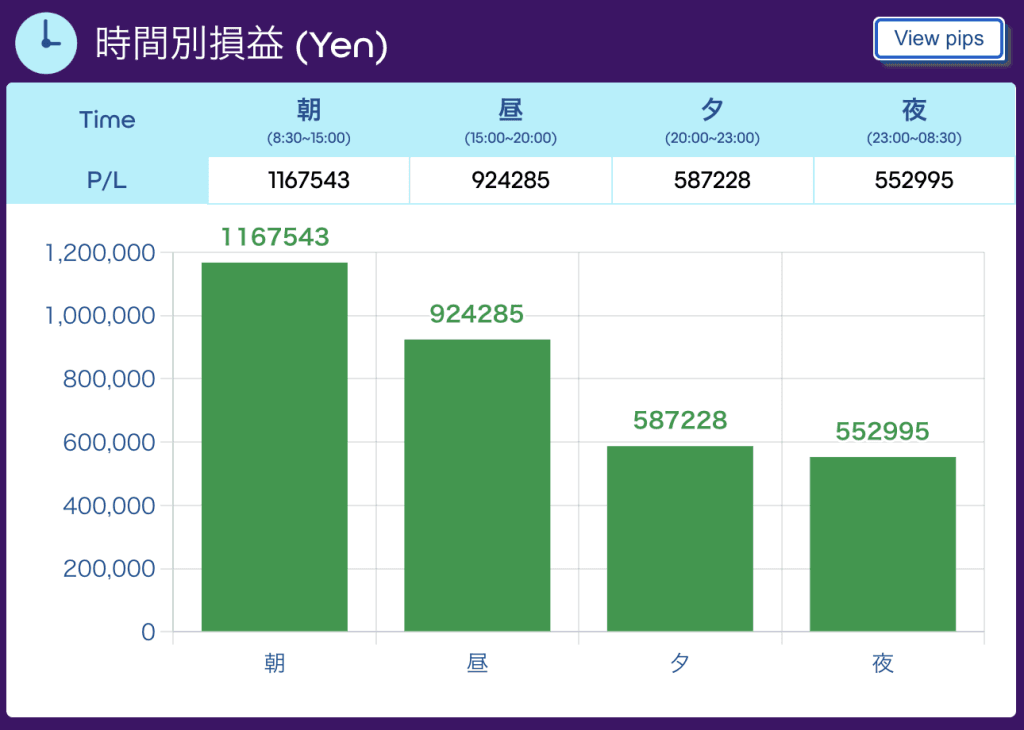Select the 夜 (23:00~08:30) column header
The height and width of the screenshot is (730, 1024).
[914, 120]
